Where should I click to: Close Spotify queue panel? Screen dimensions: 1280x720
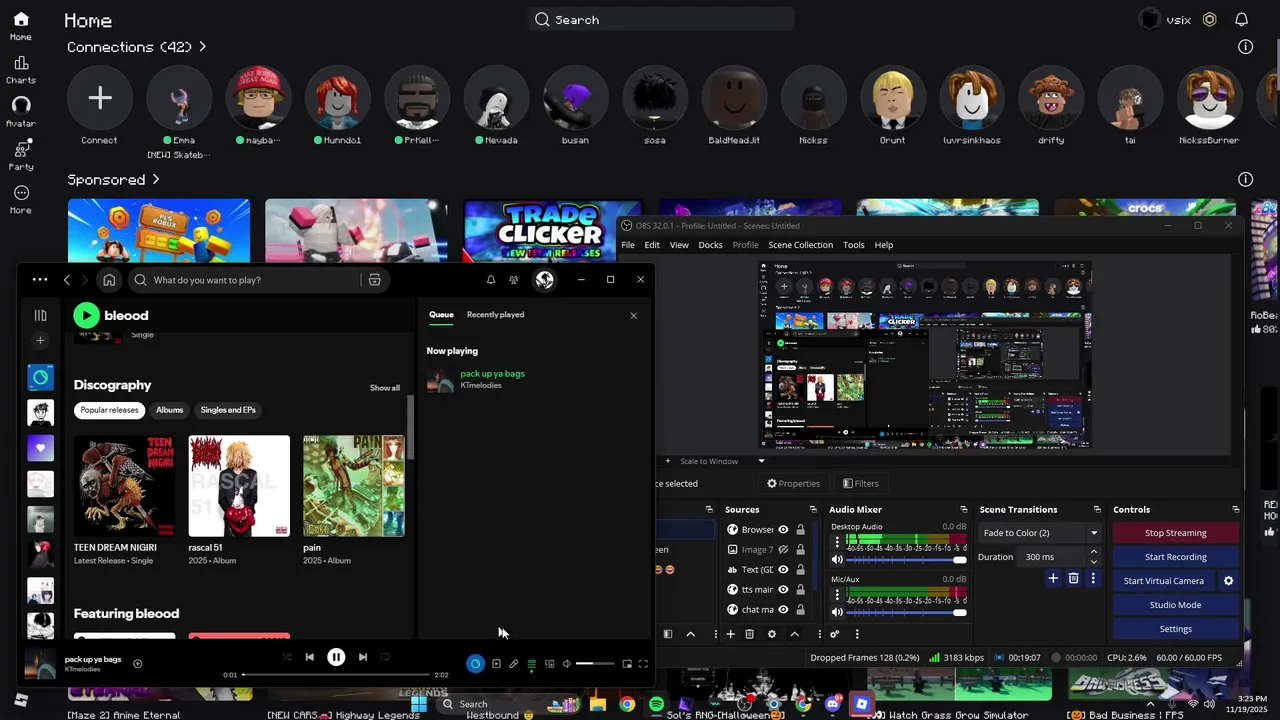[633, 316]
